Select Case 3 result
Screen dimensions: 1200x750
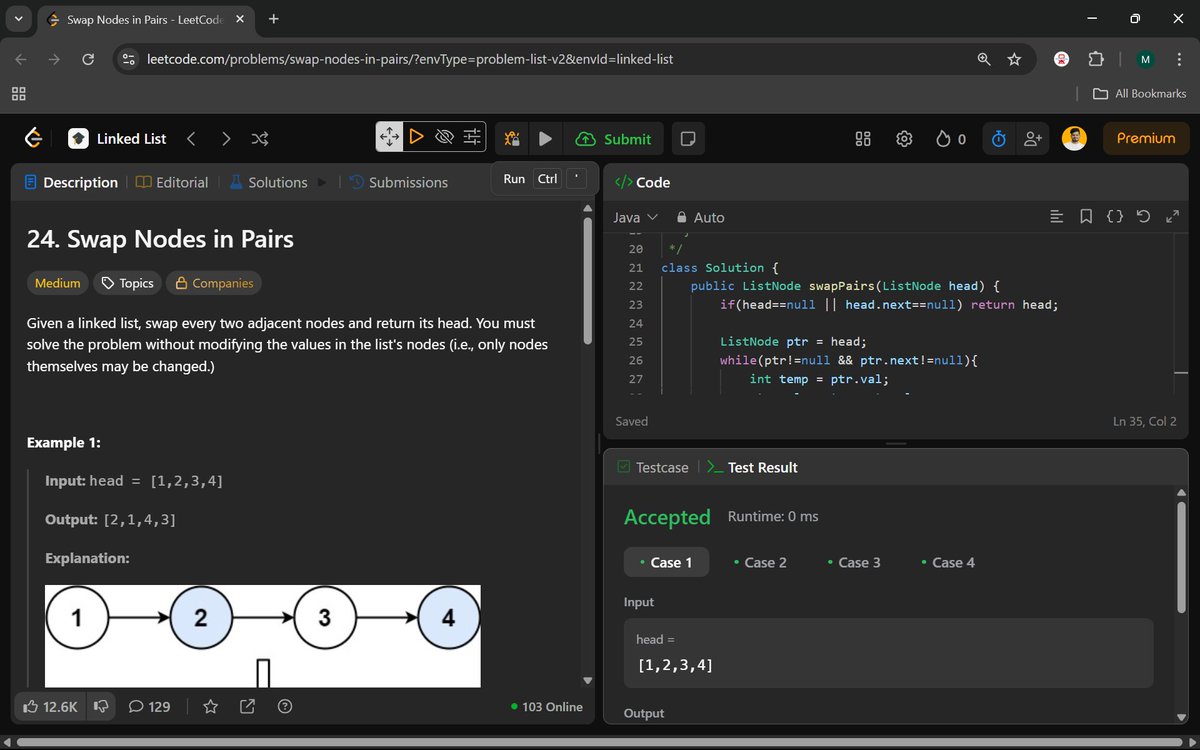pyautogui.click(x=854, y=562)
